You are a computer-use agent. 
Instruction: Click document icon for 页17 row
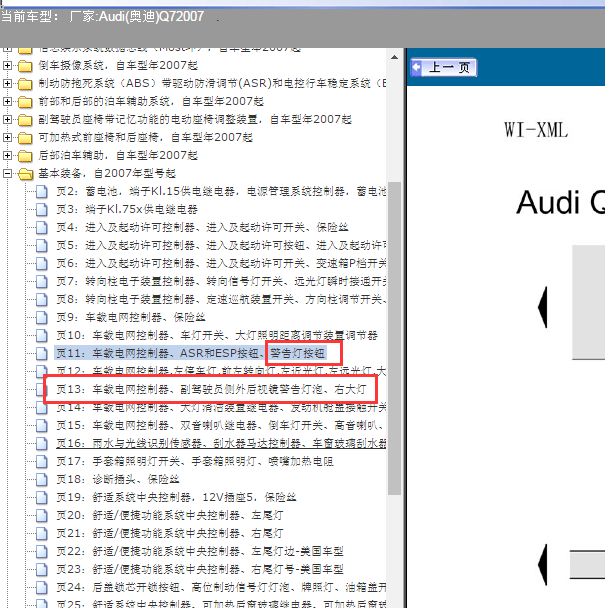point(42,461)
